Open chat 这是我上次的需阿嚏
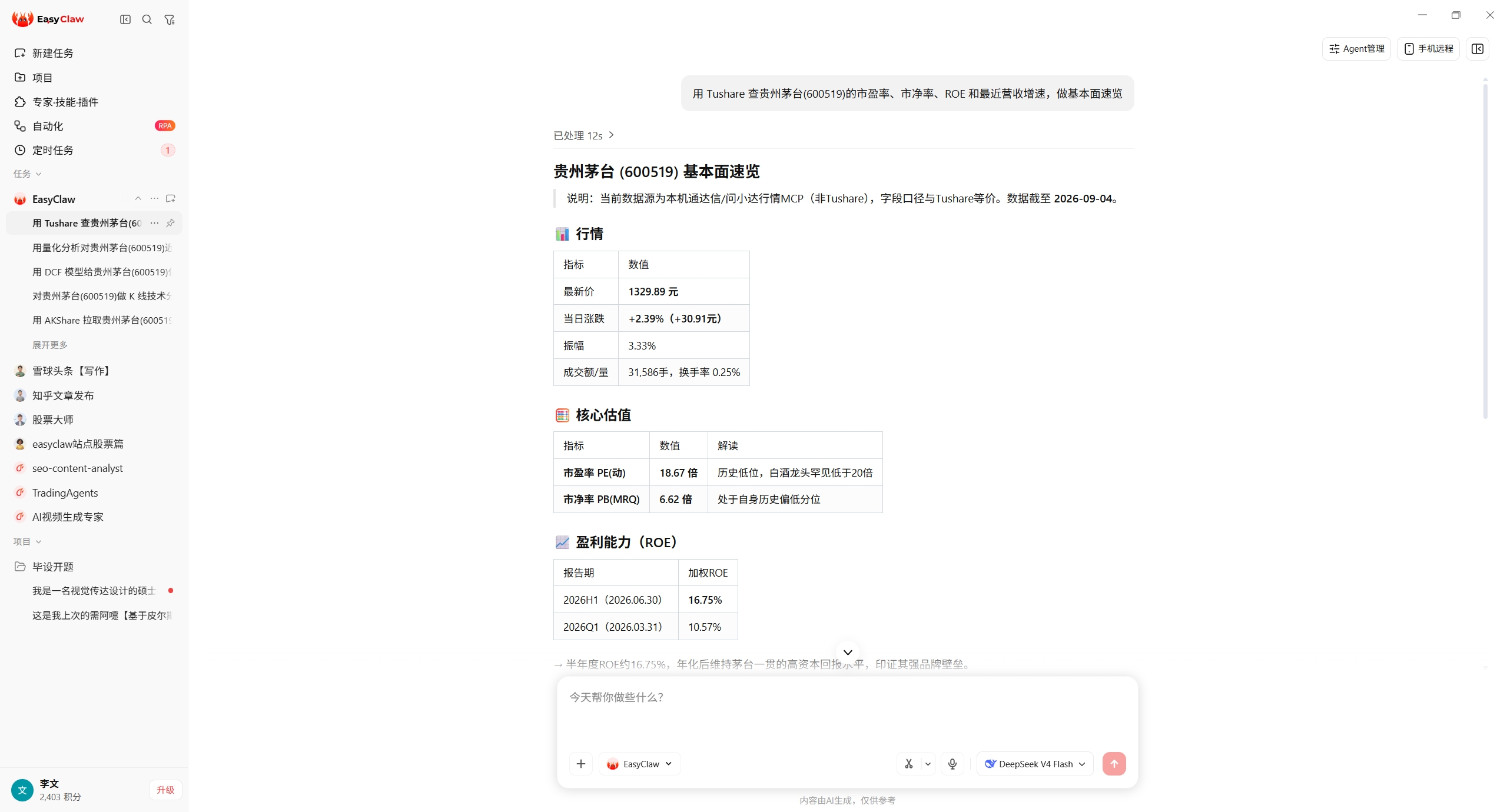The height and width of the screenshot is (812, 1507). coord(94,615)
